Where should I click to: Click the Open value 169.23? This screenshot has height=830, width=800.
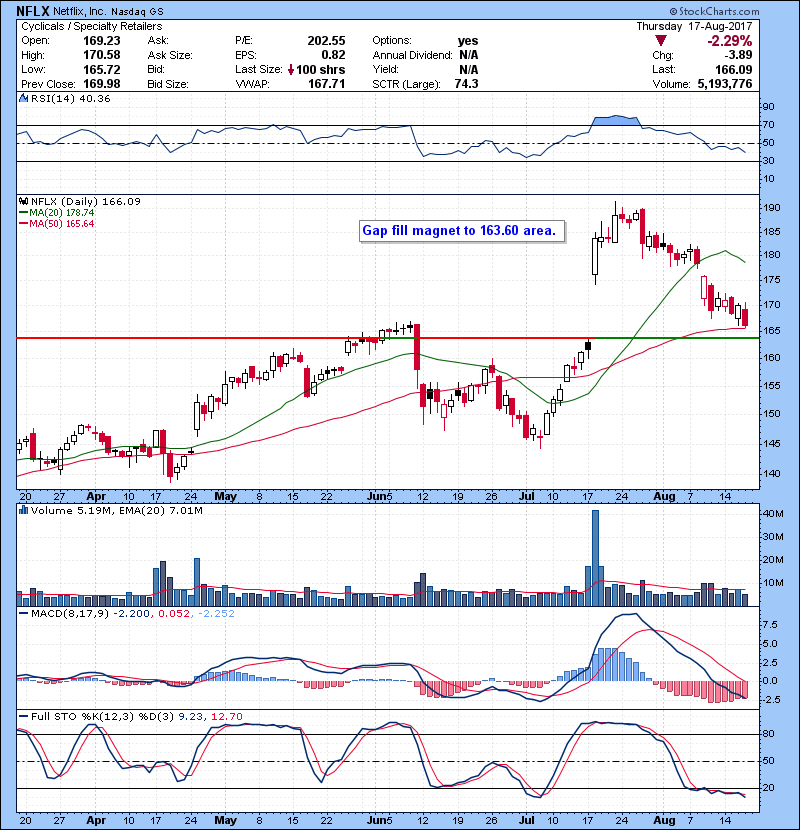pos(102,41)
